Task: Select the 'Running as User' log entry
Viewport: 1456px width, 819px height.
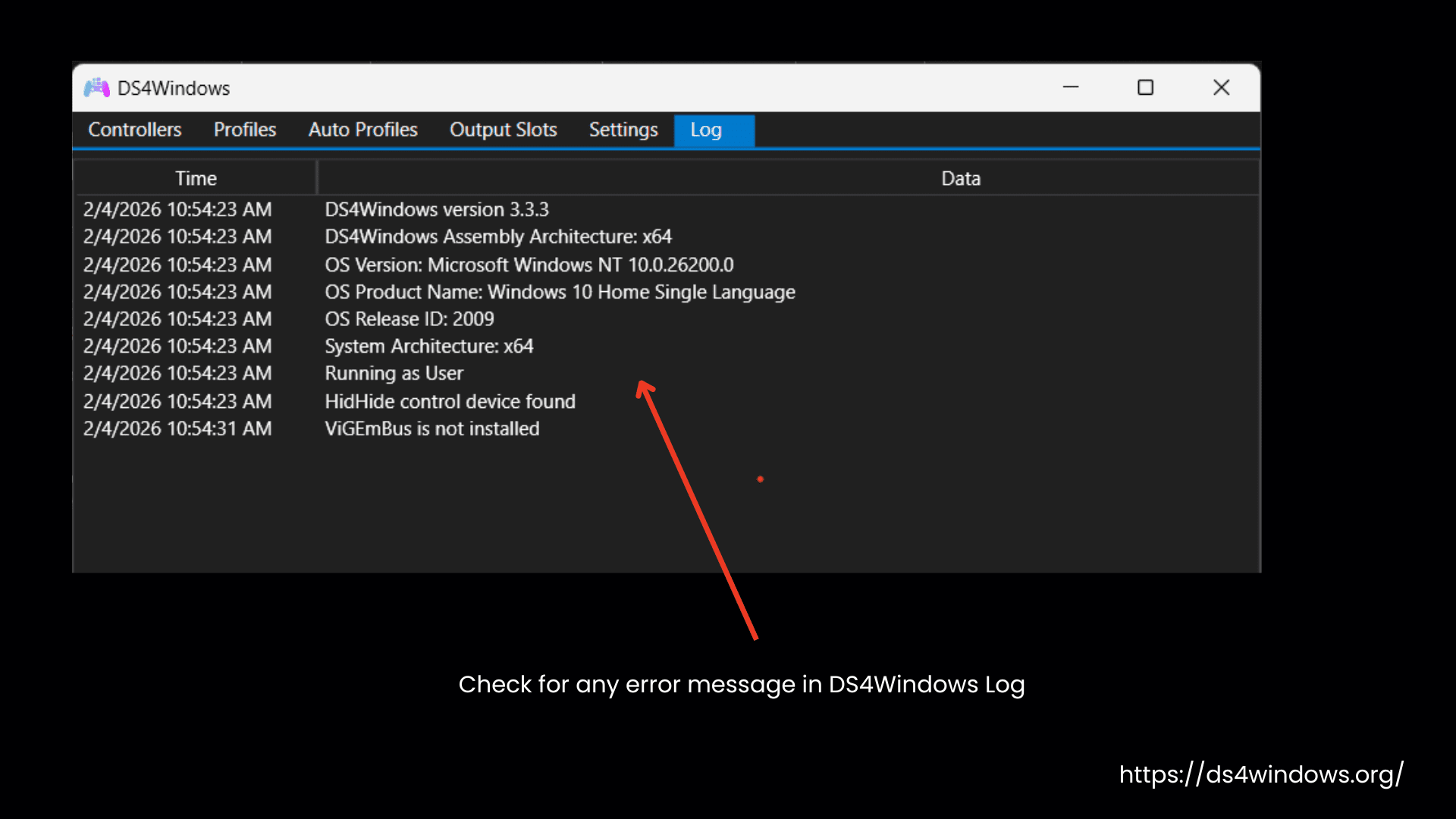Action: (667, 374)
